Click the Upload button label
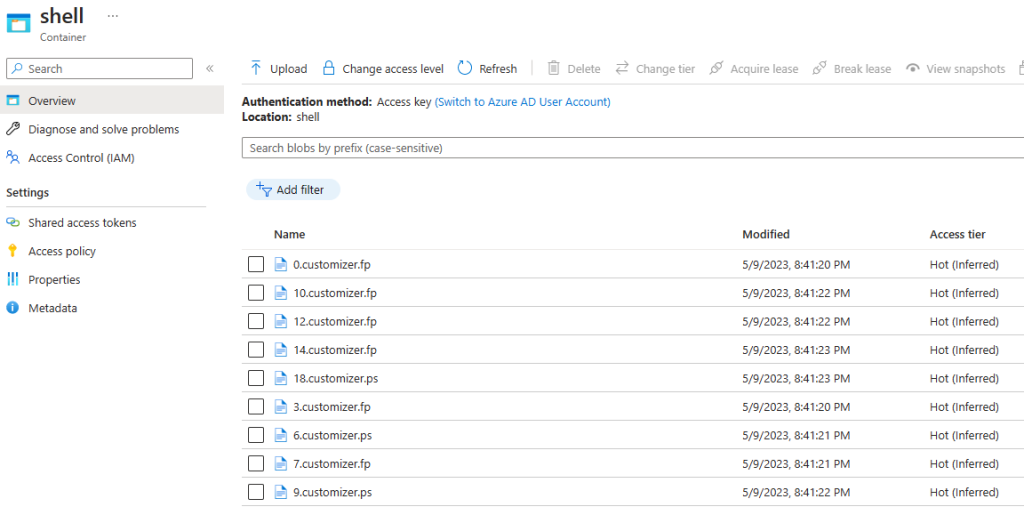 pos(289,69)
